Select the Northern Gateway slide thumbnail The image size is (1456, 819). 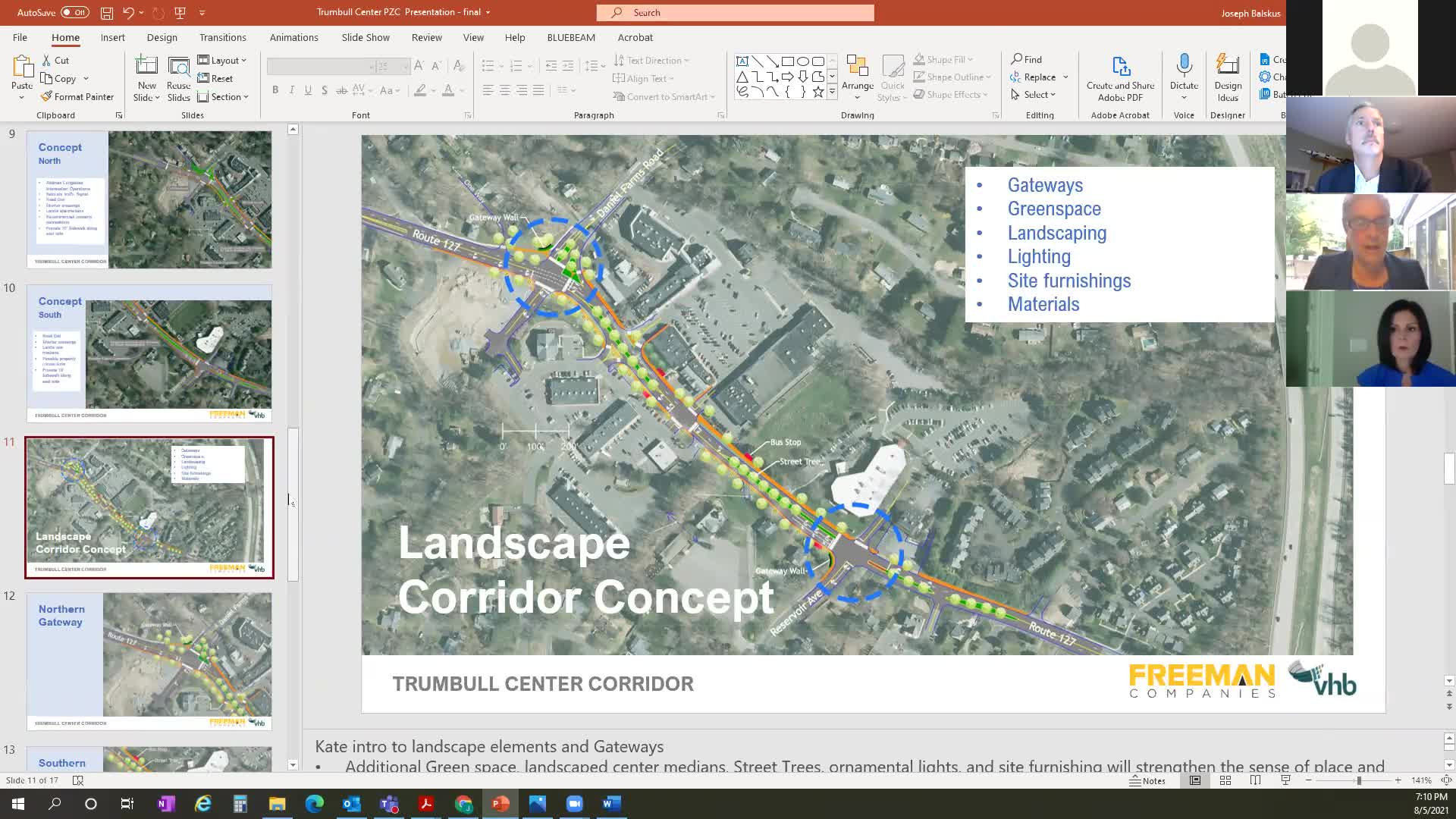pos(149,656)
